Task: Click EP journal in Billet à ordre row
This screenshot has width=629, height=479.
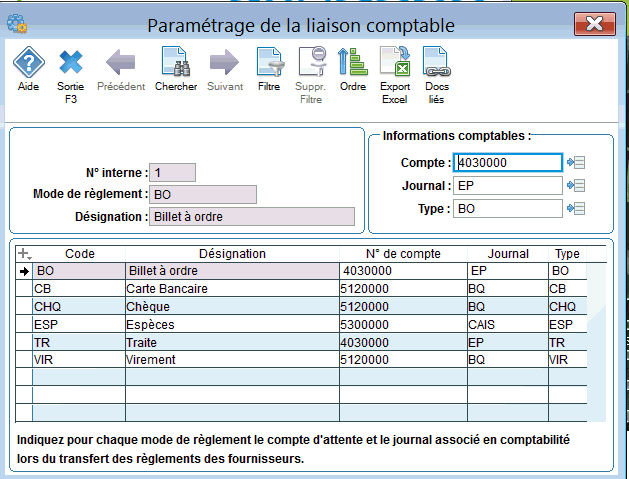Action: (508, 271)
